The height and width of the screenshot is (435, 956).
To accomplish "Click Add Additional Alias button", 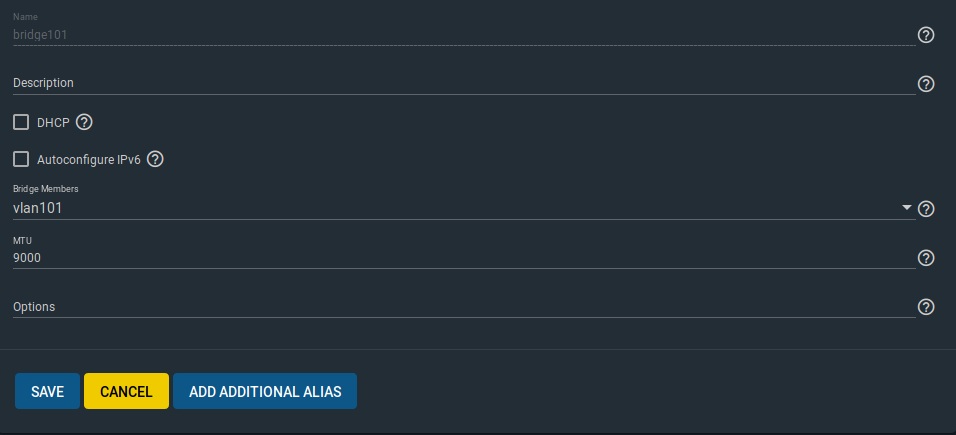I will tap(265, 391).
